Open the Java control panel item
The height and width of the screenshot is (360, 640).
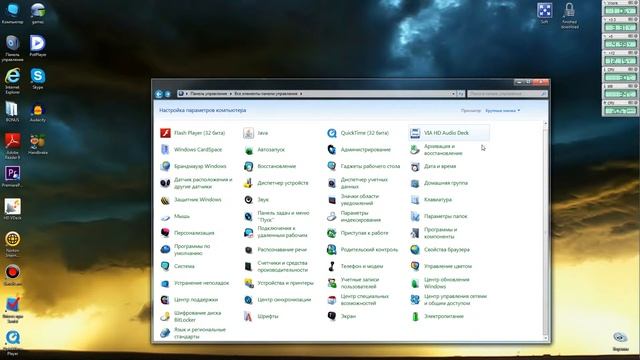coord(256,133)
